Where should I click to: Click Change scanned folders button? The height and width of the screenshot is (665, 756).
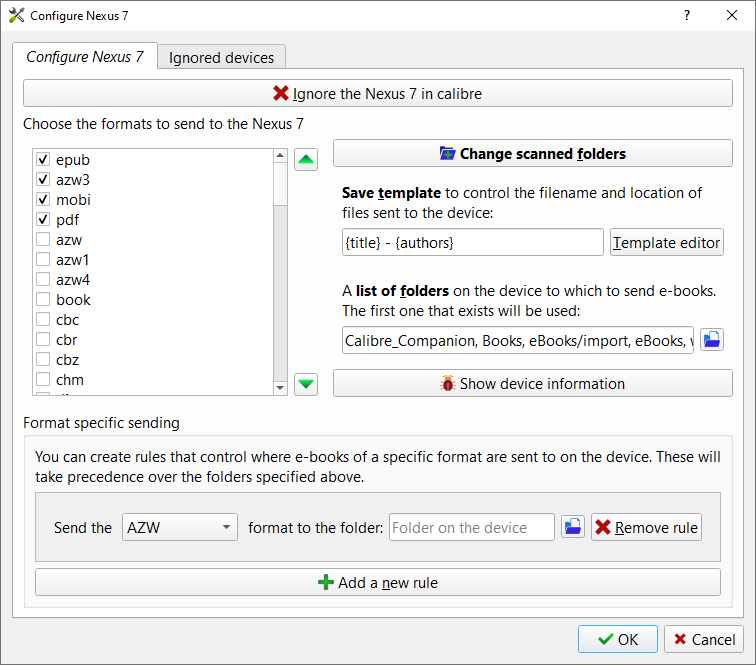click(x=533, y=153)
